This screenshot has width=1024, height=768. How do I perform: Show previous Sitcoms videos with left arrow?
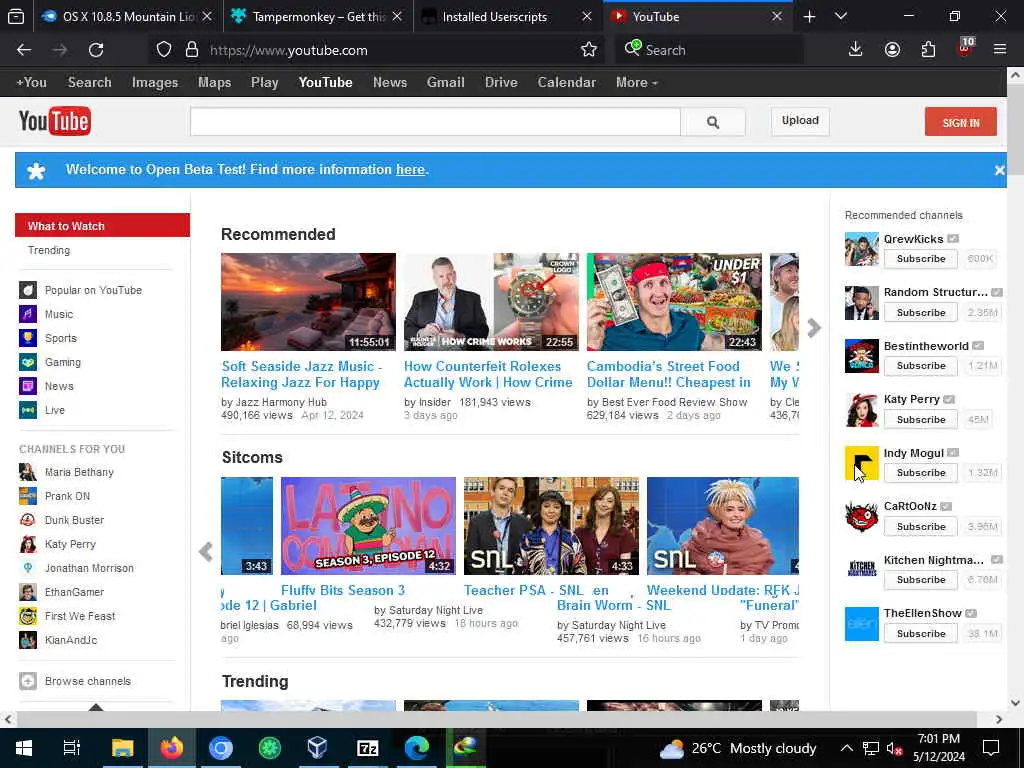click(206, 552)
